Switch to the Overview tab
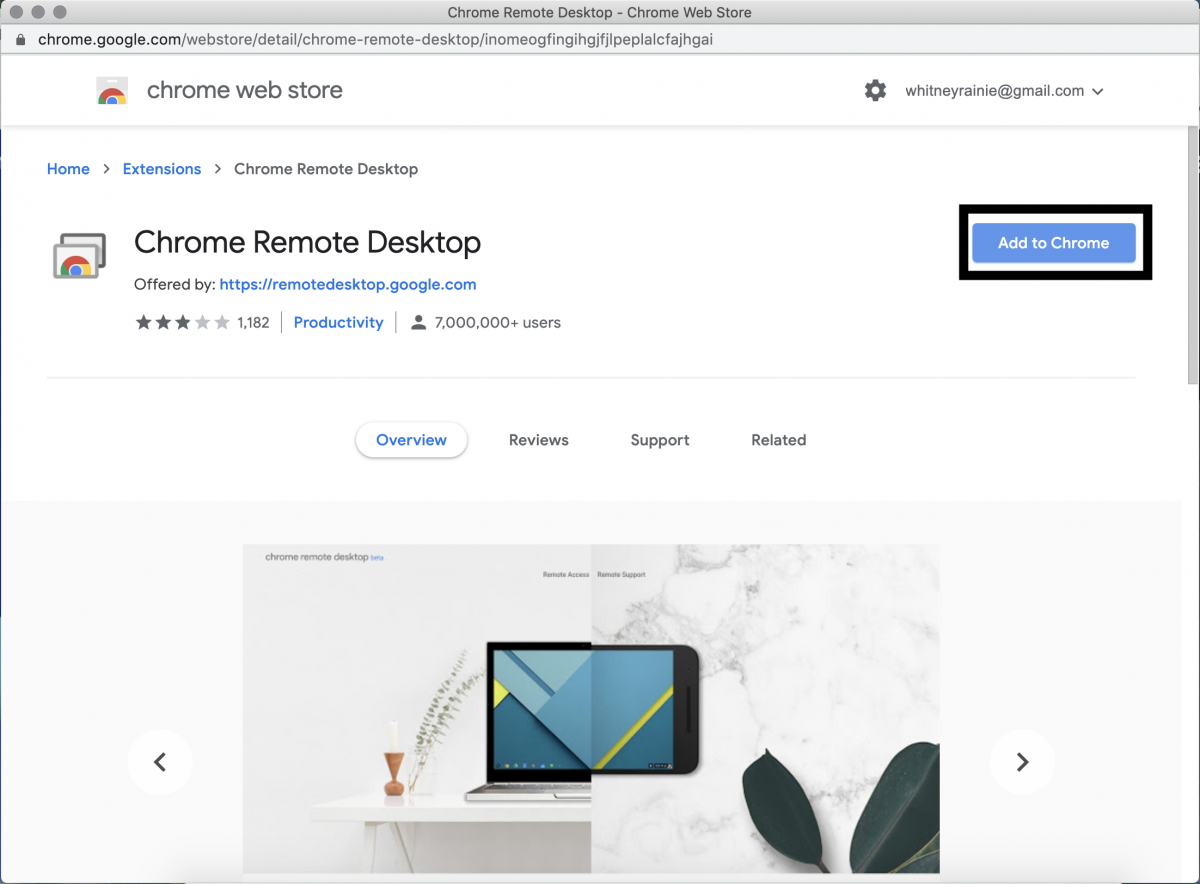 tap(411, 440)
